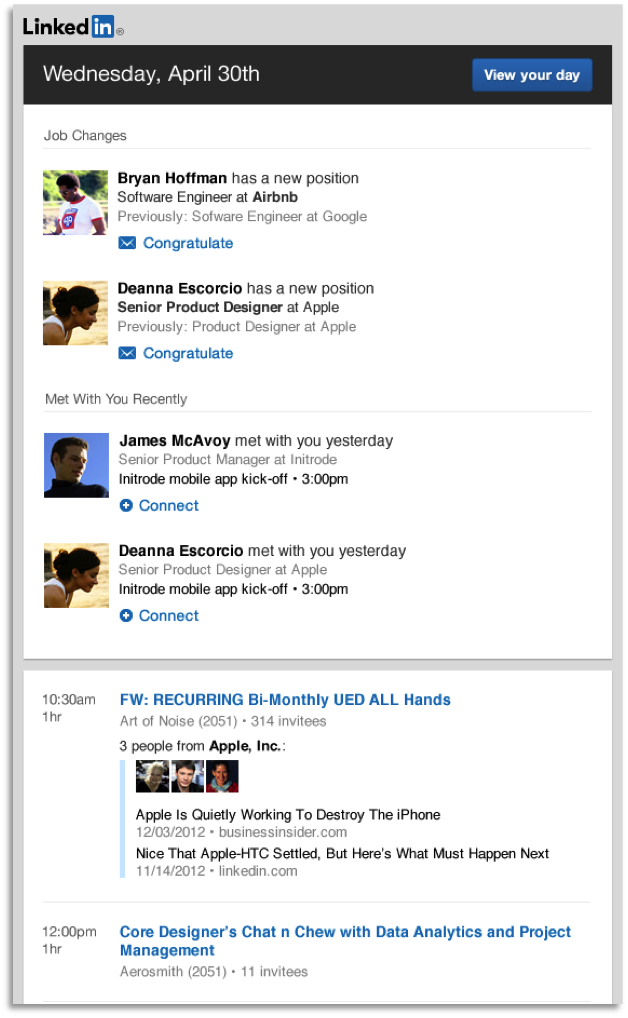Viewport: 628px width, 1018px height.
Task: Click third Apple attendee photo
Action: click(x=222, y=776)
